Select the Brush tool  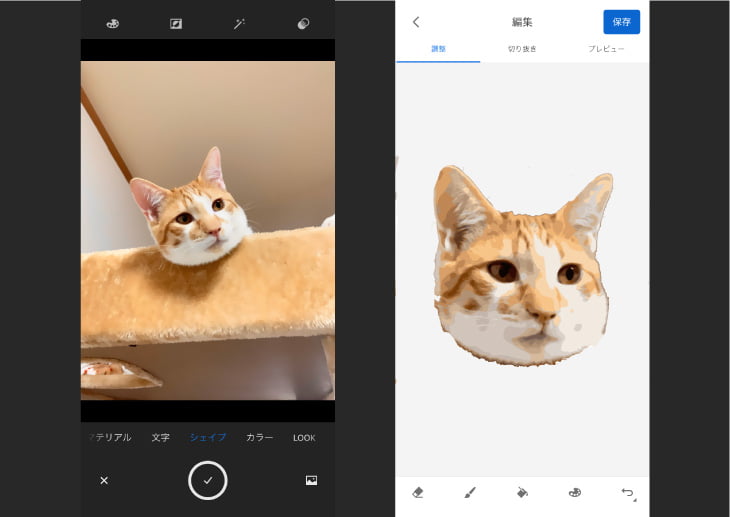pyautogui.click(x=470, y=492)
